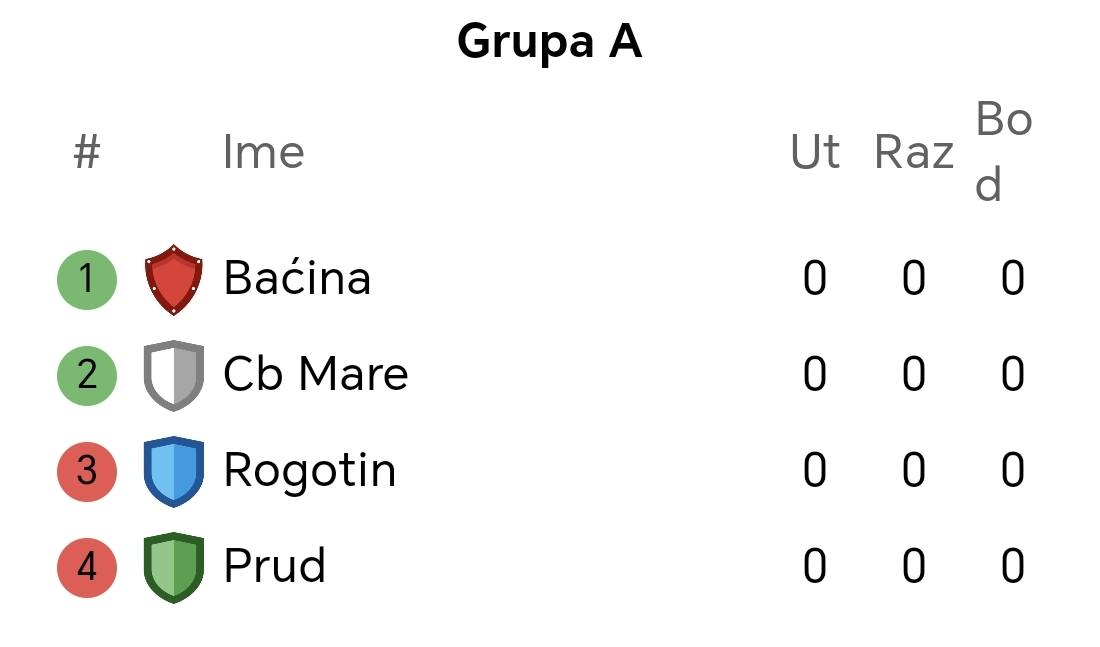The height and width of the screenshot is (647, 1100).
Task: Select the red rank 3 badge
Action: coord(87,472)
